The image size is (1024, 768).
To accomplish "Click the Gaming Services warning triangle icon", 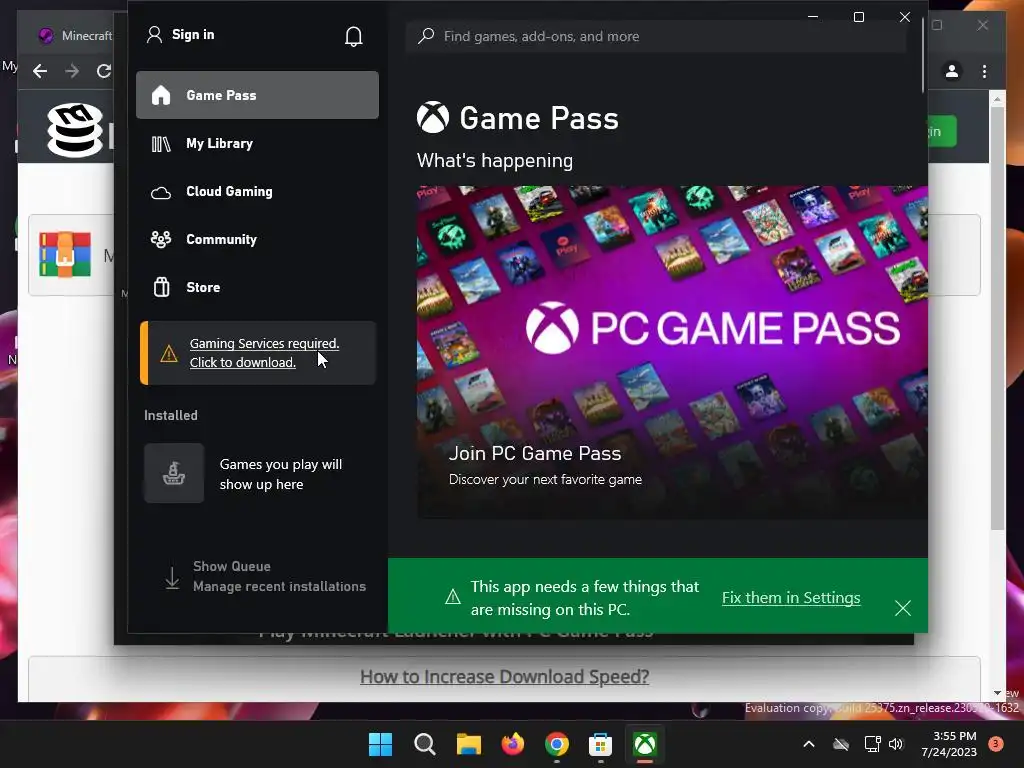I will [x=169, y=354].
